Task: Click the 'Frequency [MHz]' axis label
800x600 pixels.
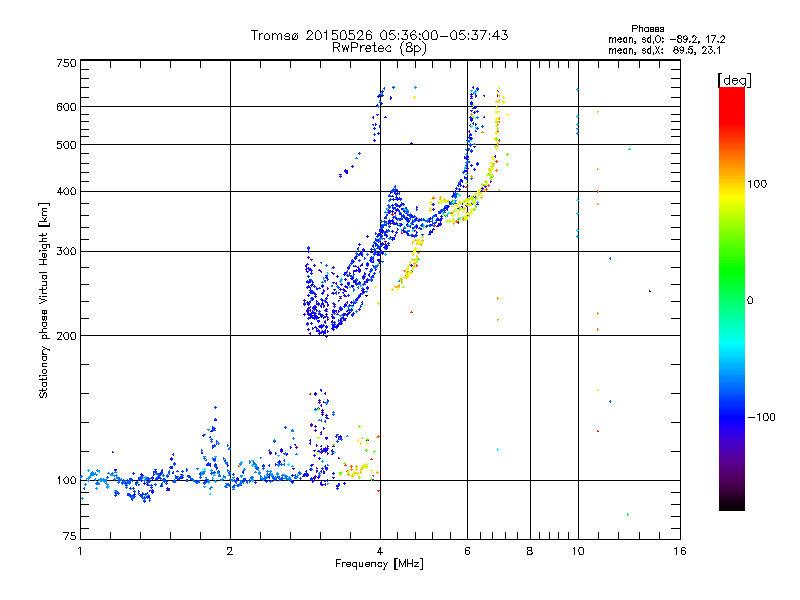Action: (379, 564)
